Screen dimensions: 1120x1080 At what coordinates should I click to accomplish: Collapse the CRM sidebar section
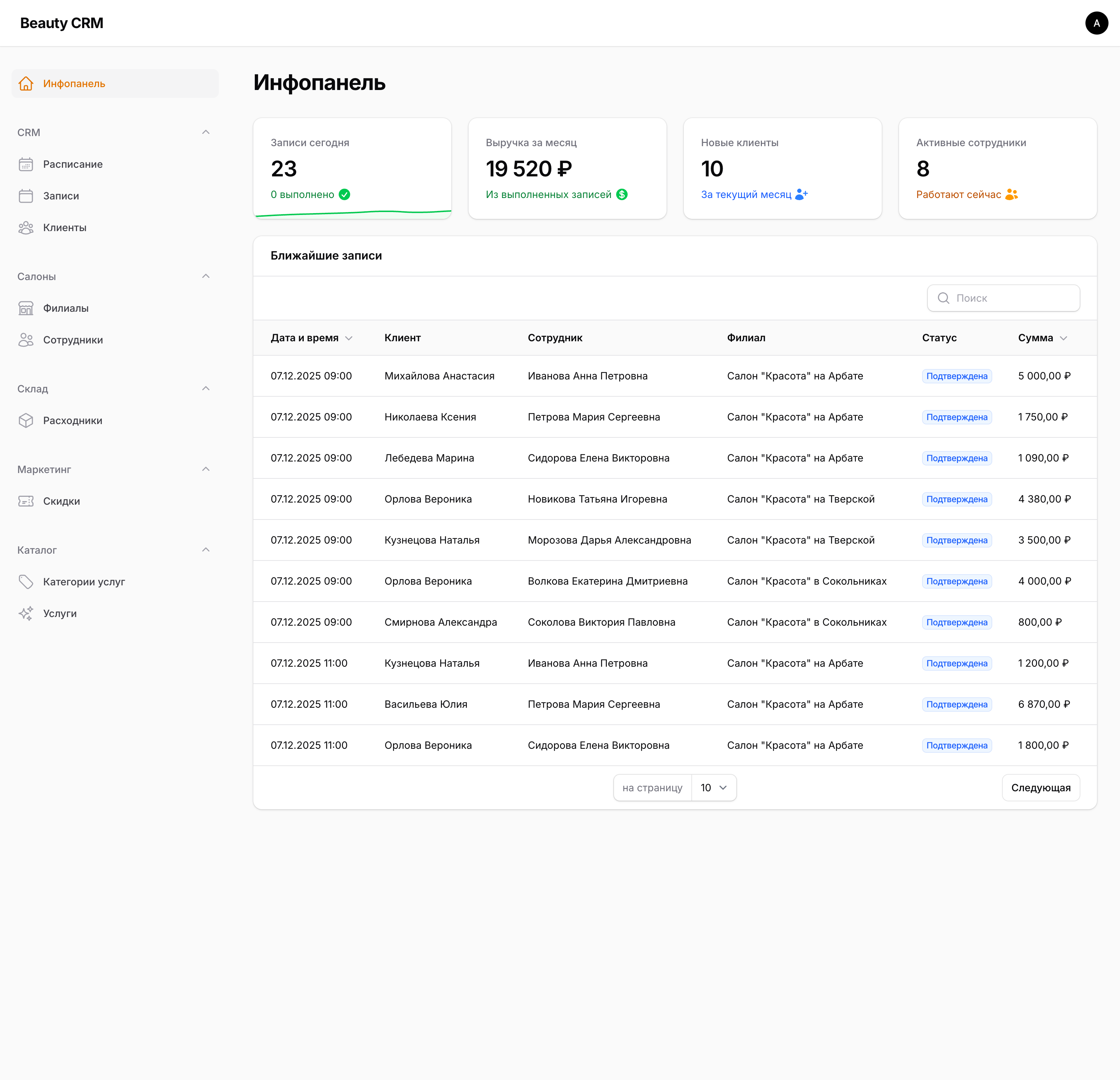click(x=206, y=132)
